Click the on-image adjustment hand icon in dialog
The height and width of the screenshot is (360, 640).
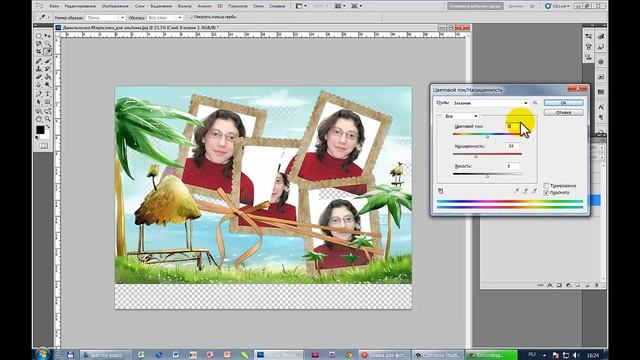[x=441, y=191]
